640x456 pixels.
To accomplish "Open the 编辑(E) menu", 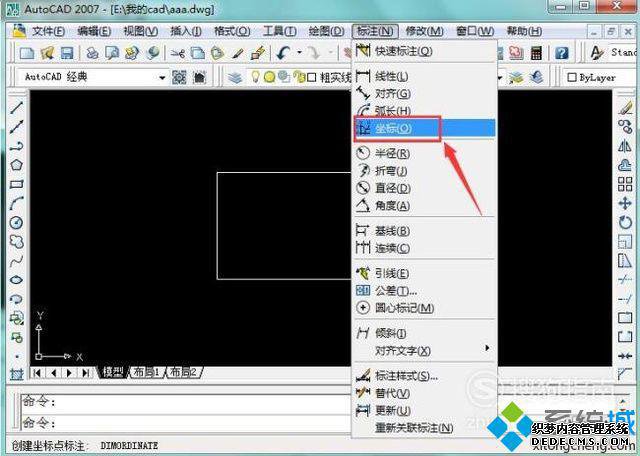I will [x=94, y=31].
